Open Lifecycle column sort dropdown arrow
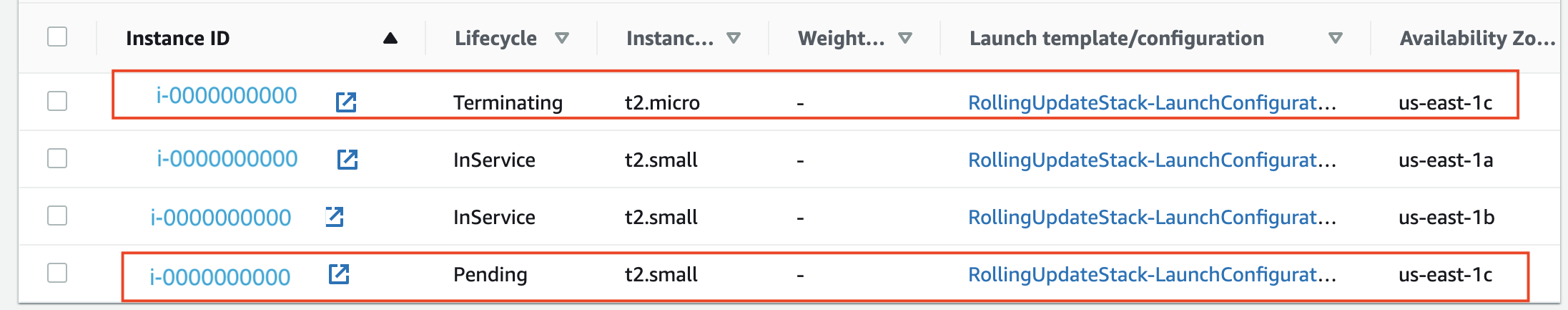This screenshot has height=310, width=1568. [562, 38]
